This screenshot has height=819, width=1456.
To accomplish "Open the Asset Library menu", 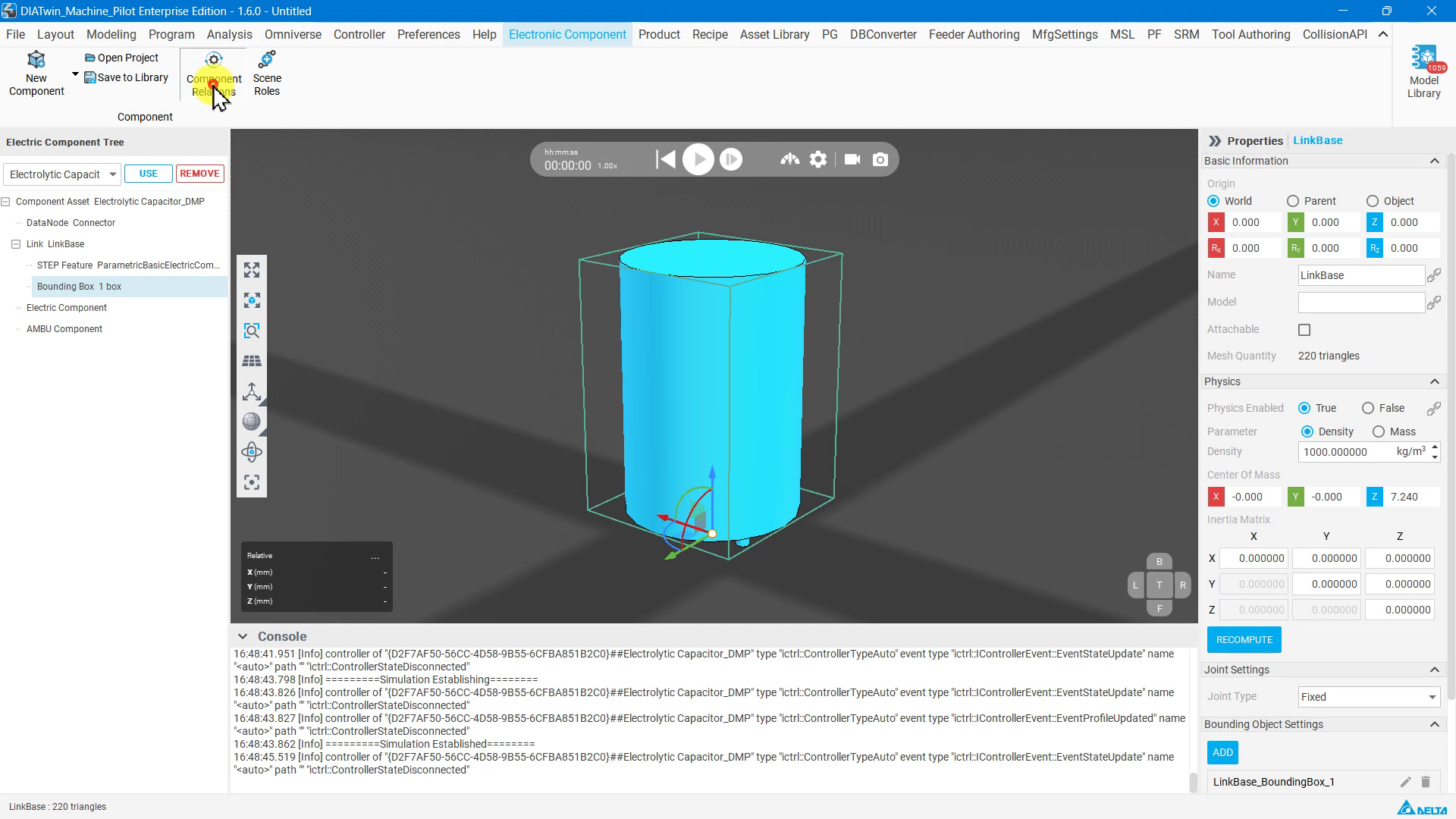I will click(774, 35).
